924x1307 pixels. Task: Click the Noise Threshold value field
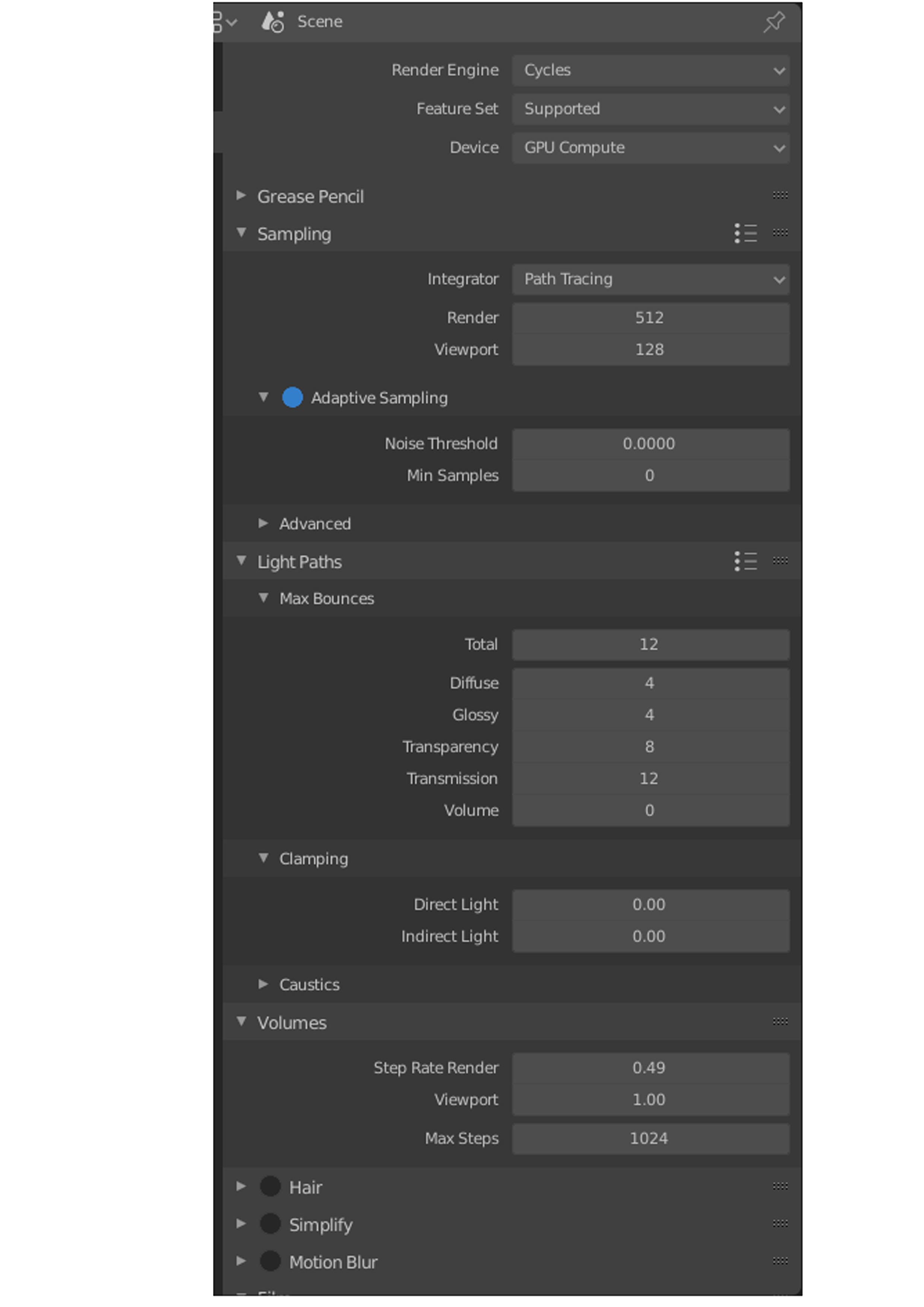(x=650, y=443)
